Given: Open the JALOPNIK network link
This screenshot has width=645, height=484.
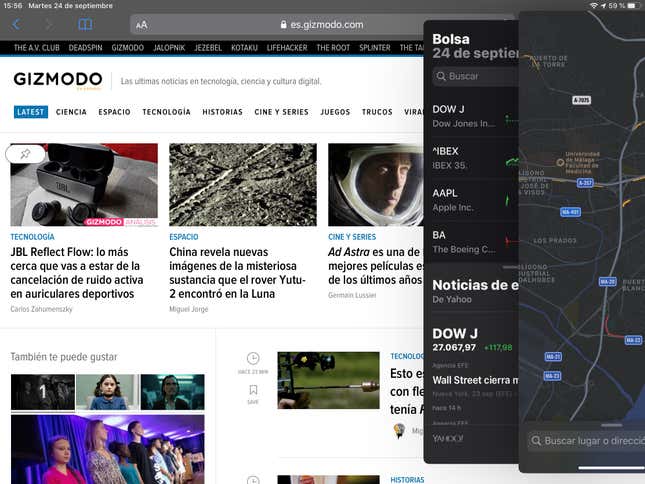Looking at the screenshot, I should pyautogui.click(x=169, y=48).
